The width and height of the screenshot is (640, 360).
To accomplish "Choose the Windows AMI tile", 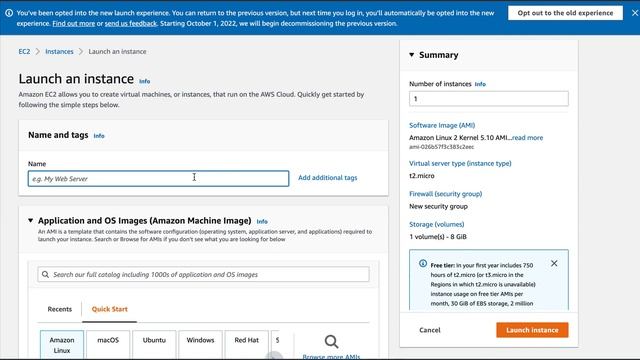I will tap(200, 345).
